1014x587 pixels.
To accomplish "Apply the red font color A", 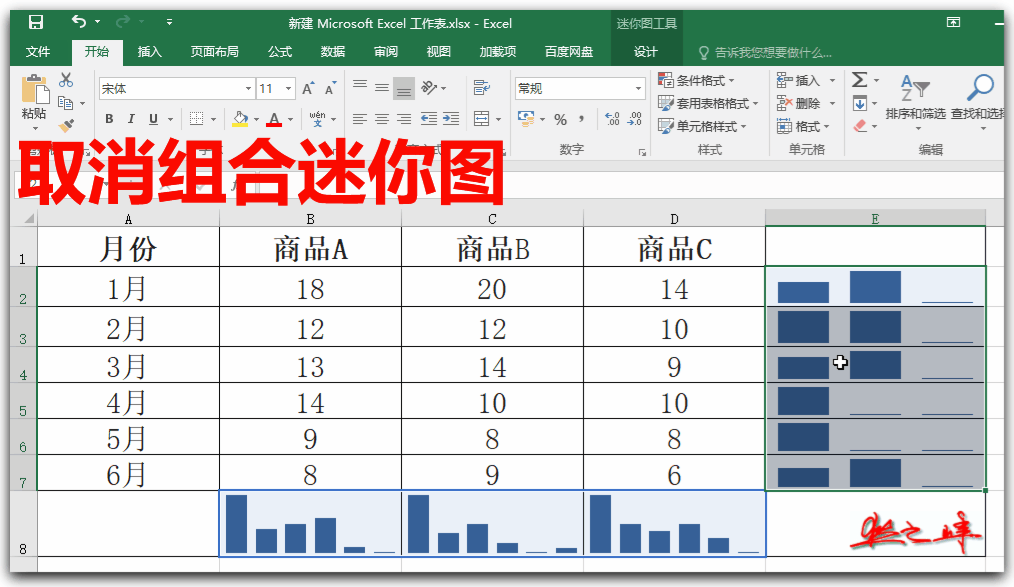I will (274, 119).
